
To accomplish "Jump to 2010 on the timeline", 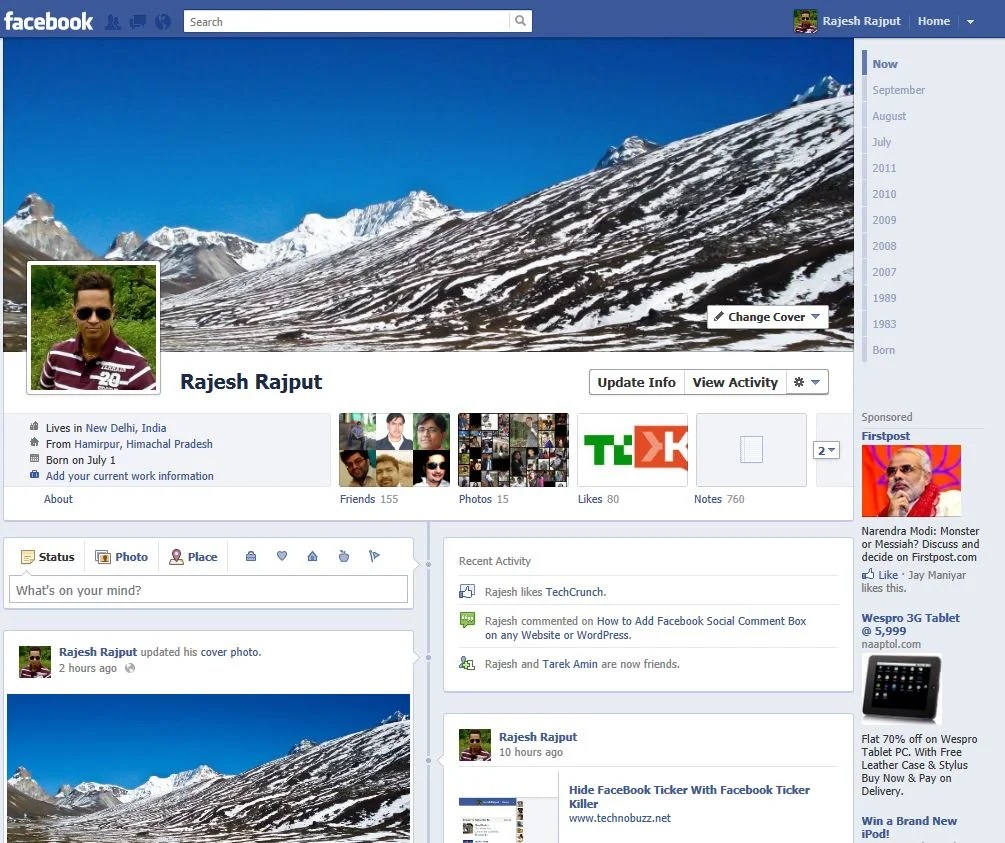I will 884,194.
